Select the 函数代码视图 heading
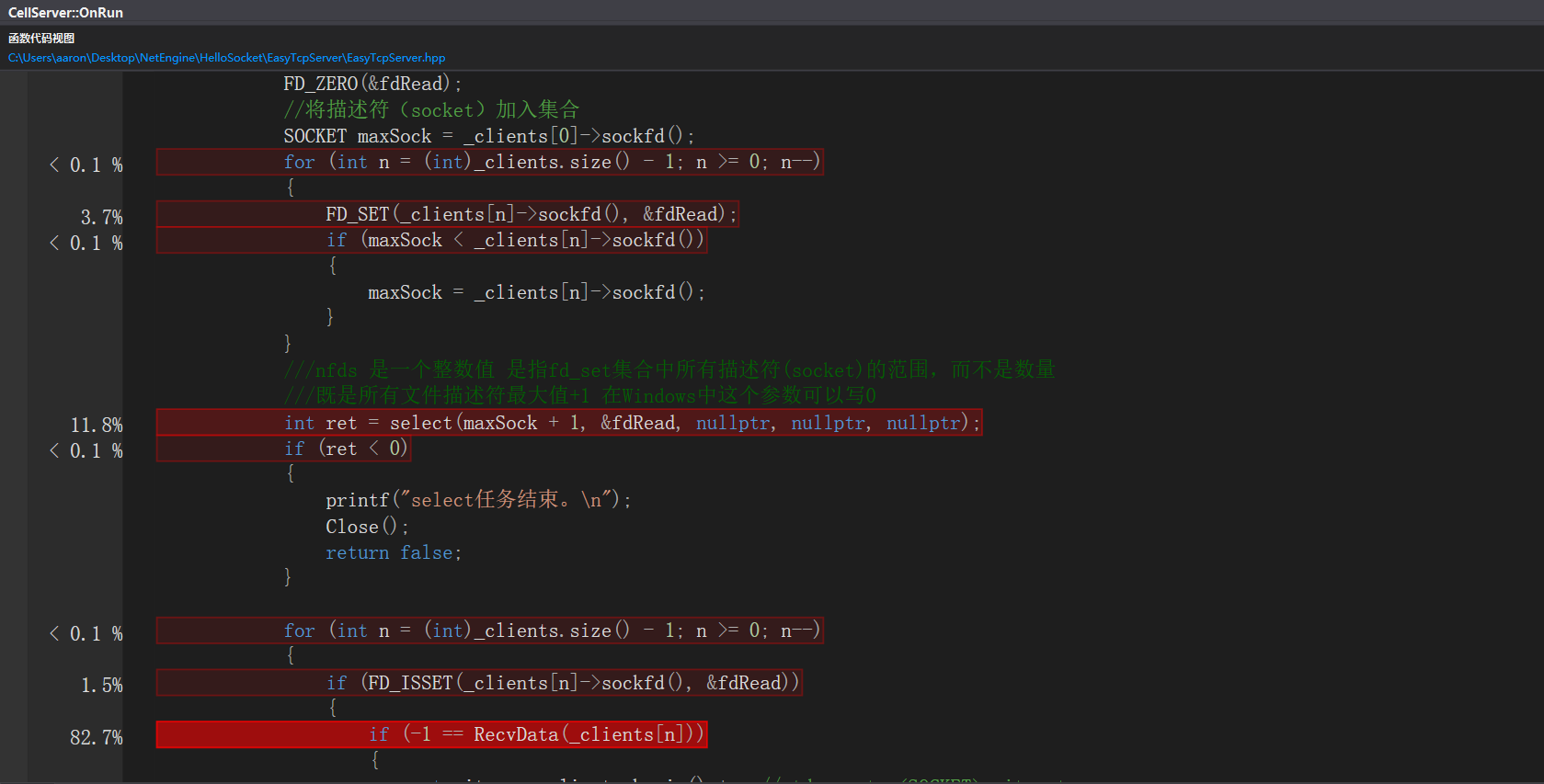The image size is (1544, 784). tap(41, 39)
